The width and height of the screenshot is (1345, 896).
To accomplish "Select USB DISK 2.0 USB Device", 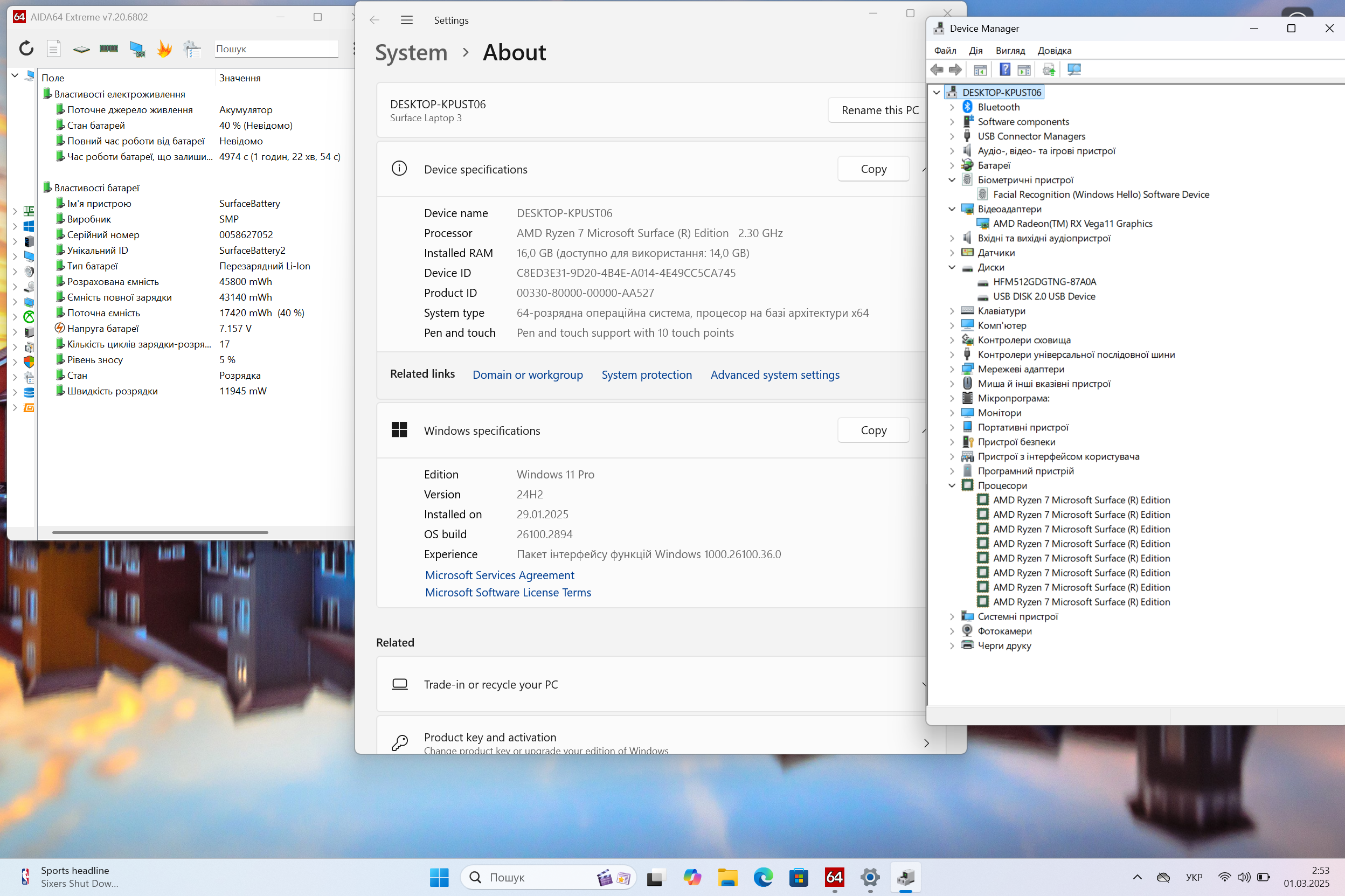I will [1044, 296].
